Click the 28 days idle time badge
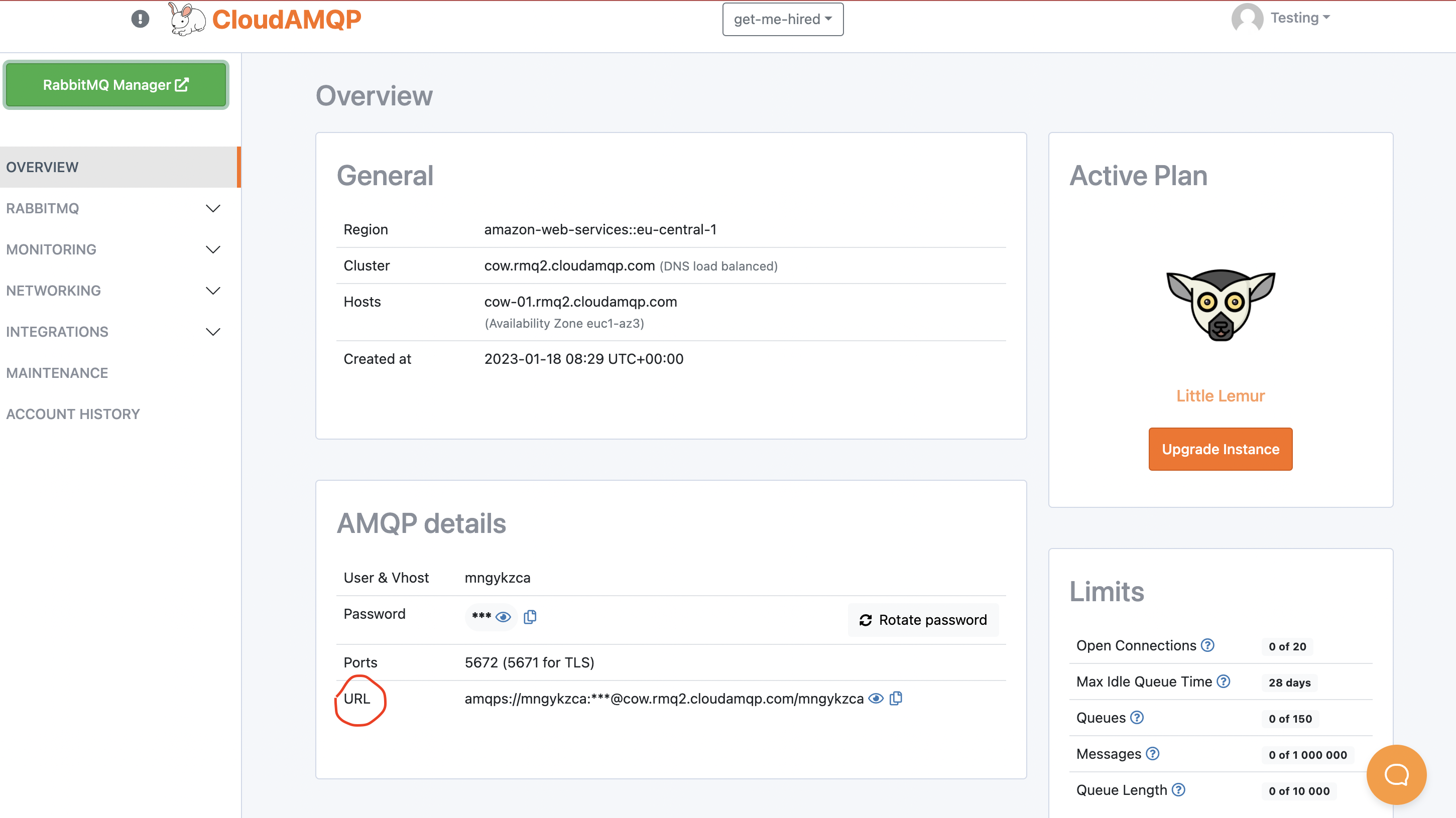 [1289, 683]
